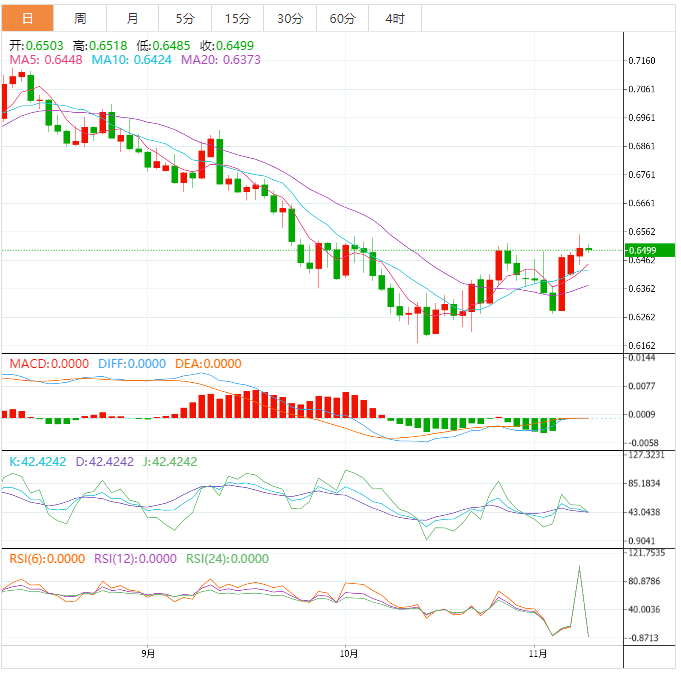
Task: Select the 日 daily chart tab
Action: click(x=26, y=18)
